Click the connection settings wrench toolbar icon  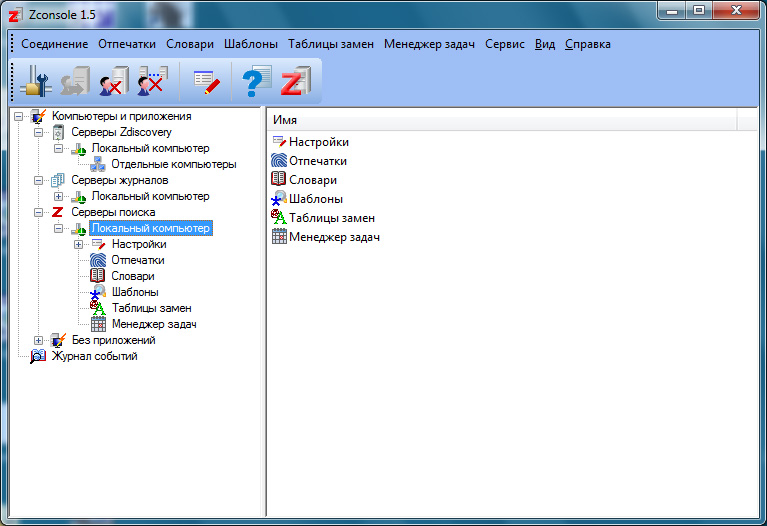37,81
